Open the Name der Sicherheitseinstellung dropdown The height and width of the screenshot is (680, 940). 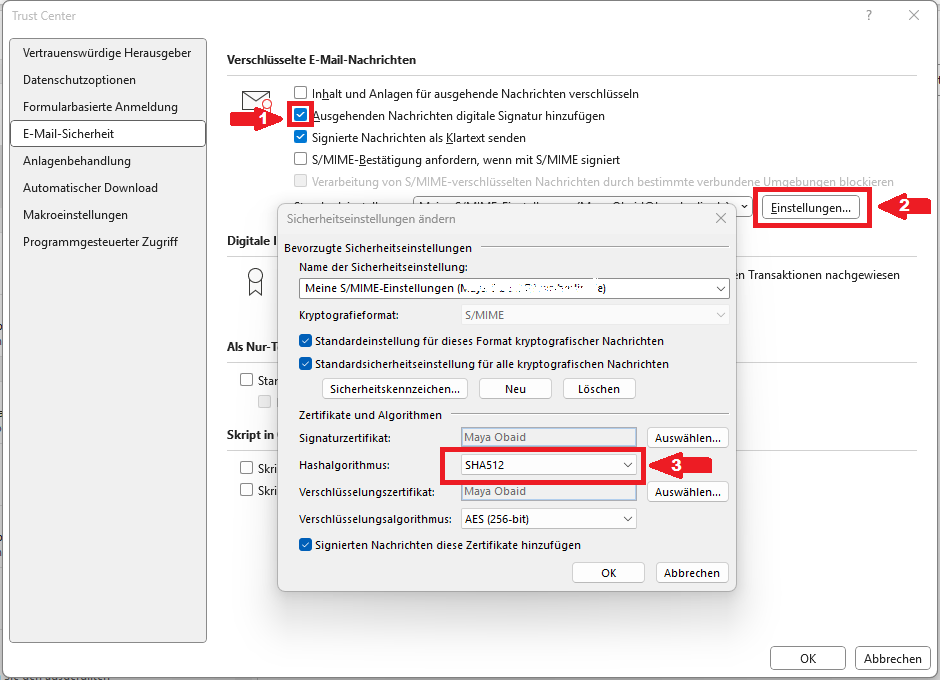tap(514, 288)
